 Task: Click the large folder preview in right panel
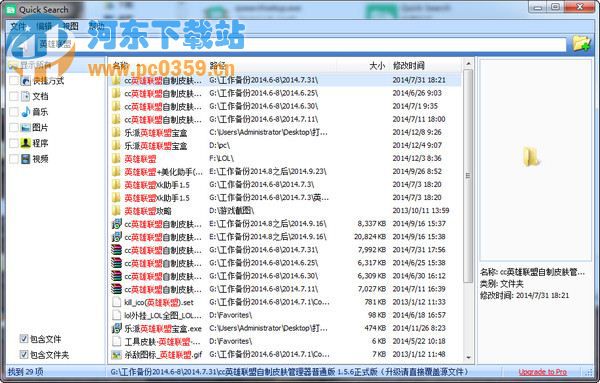[x=531, y=157]
